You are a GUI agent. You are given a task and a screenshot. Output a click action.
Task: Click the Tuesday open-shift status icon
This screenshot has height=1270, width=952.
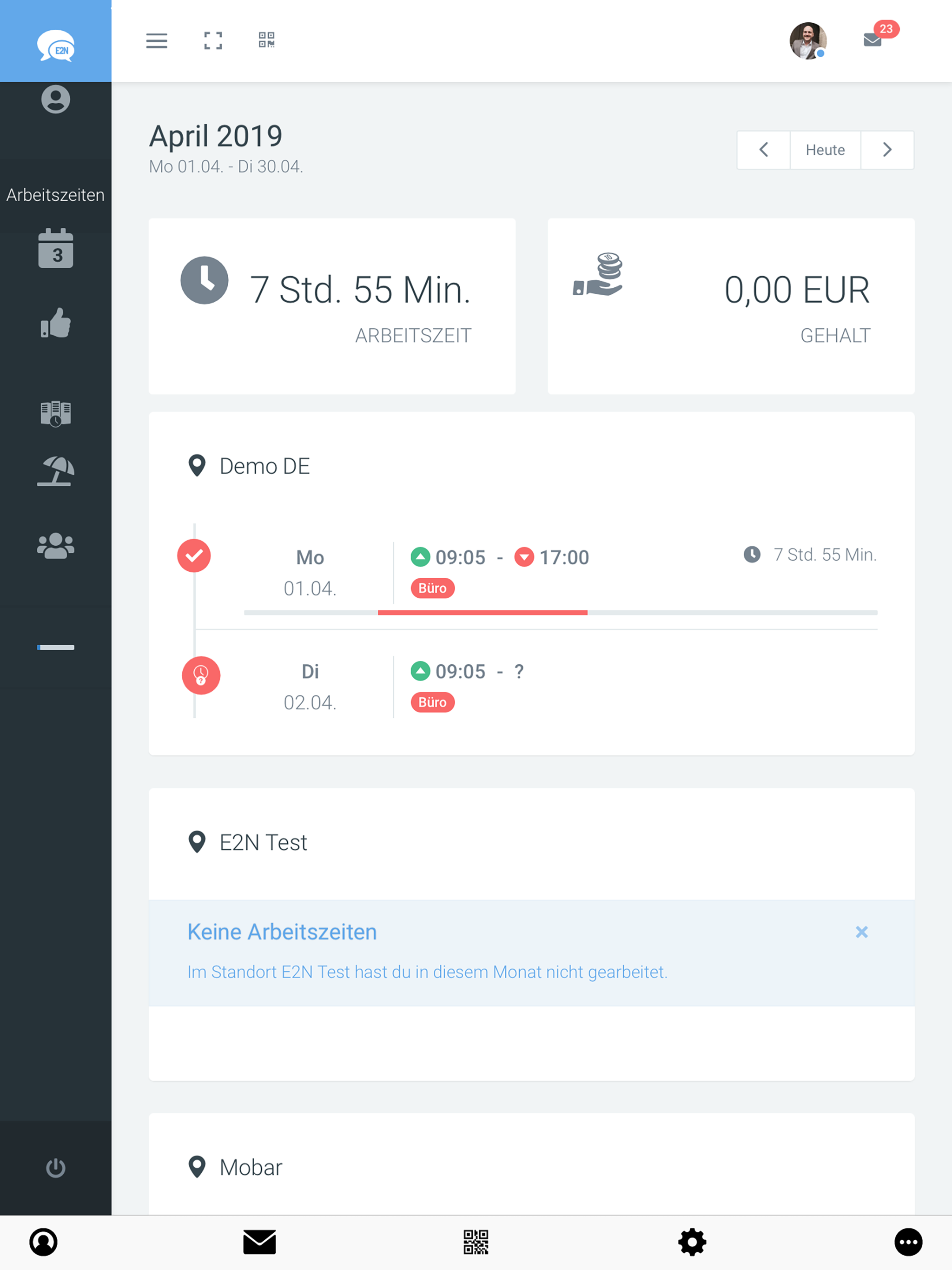pyautogui.click(x=201, y=675)
